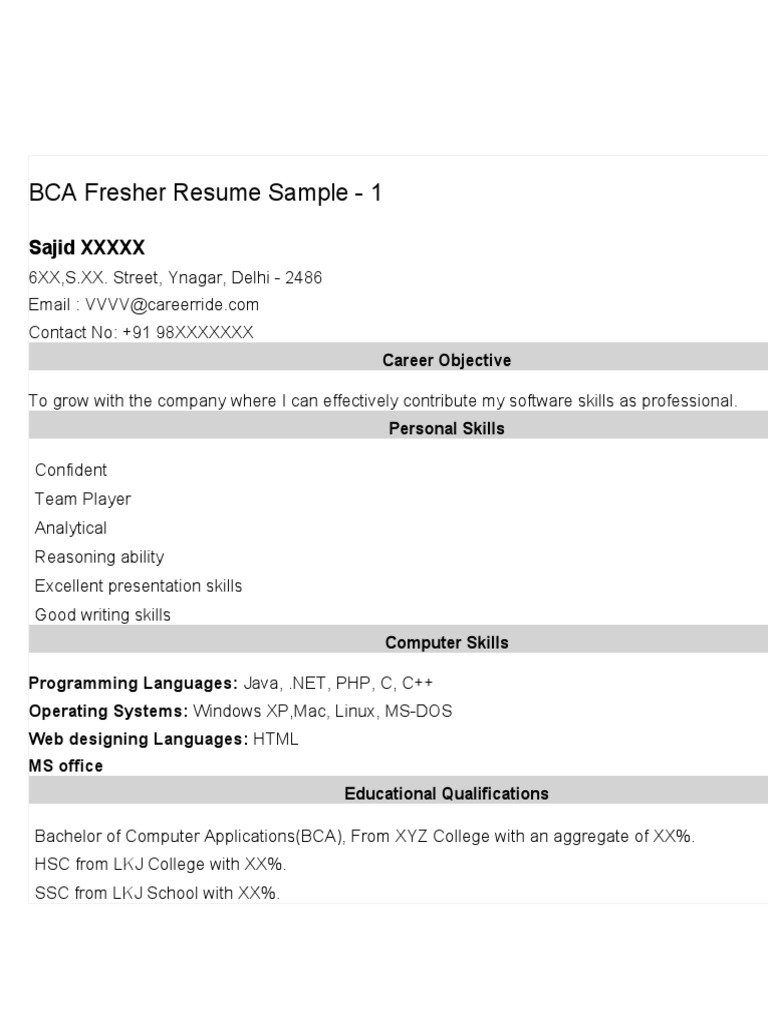Click 'Excellent presentation skills' line
768x1024 pixels.
138,586
